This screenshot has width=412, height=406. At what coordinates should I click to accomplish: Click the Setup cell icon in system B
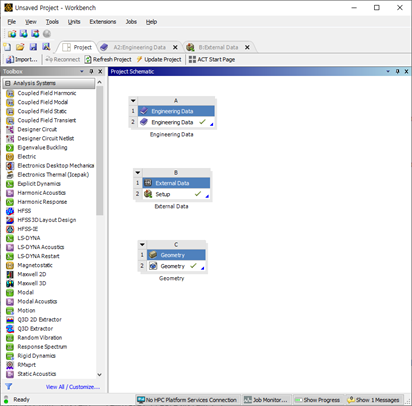148,194
